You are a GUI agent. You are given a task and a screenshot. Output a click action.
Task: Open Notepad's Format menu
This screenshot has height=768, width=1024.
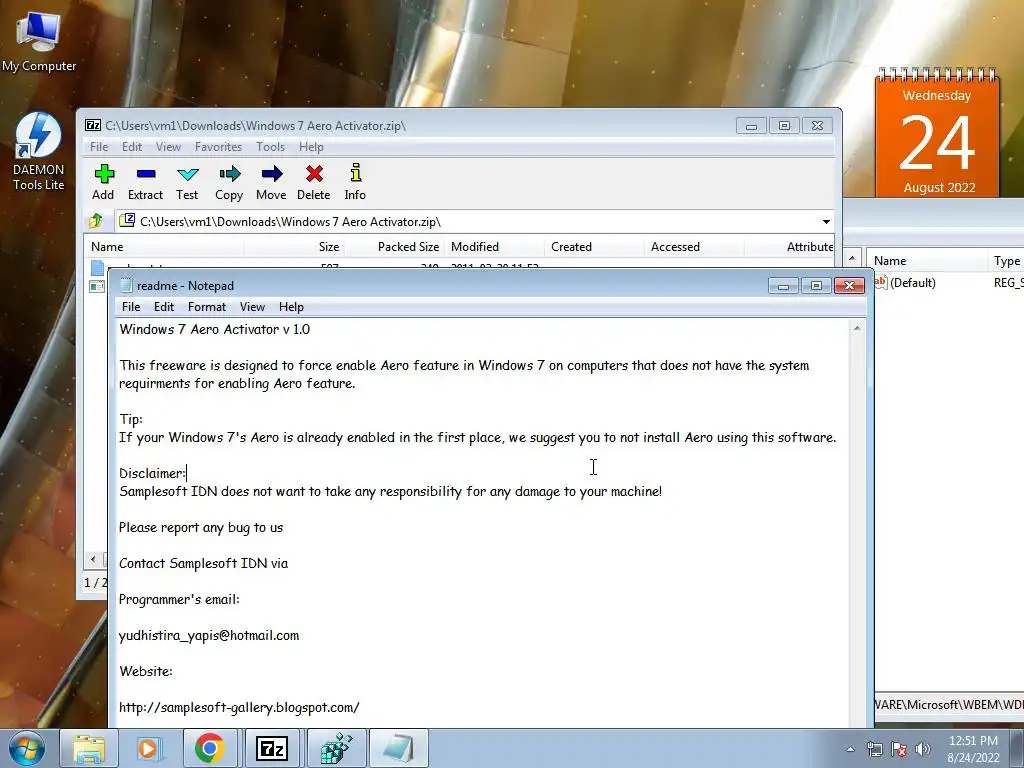[207, 307]
